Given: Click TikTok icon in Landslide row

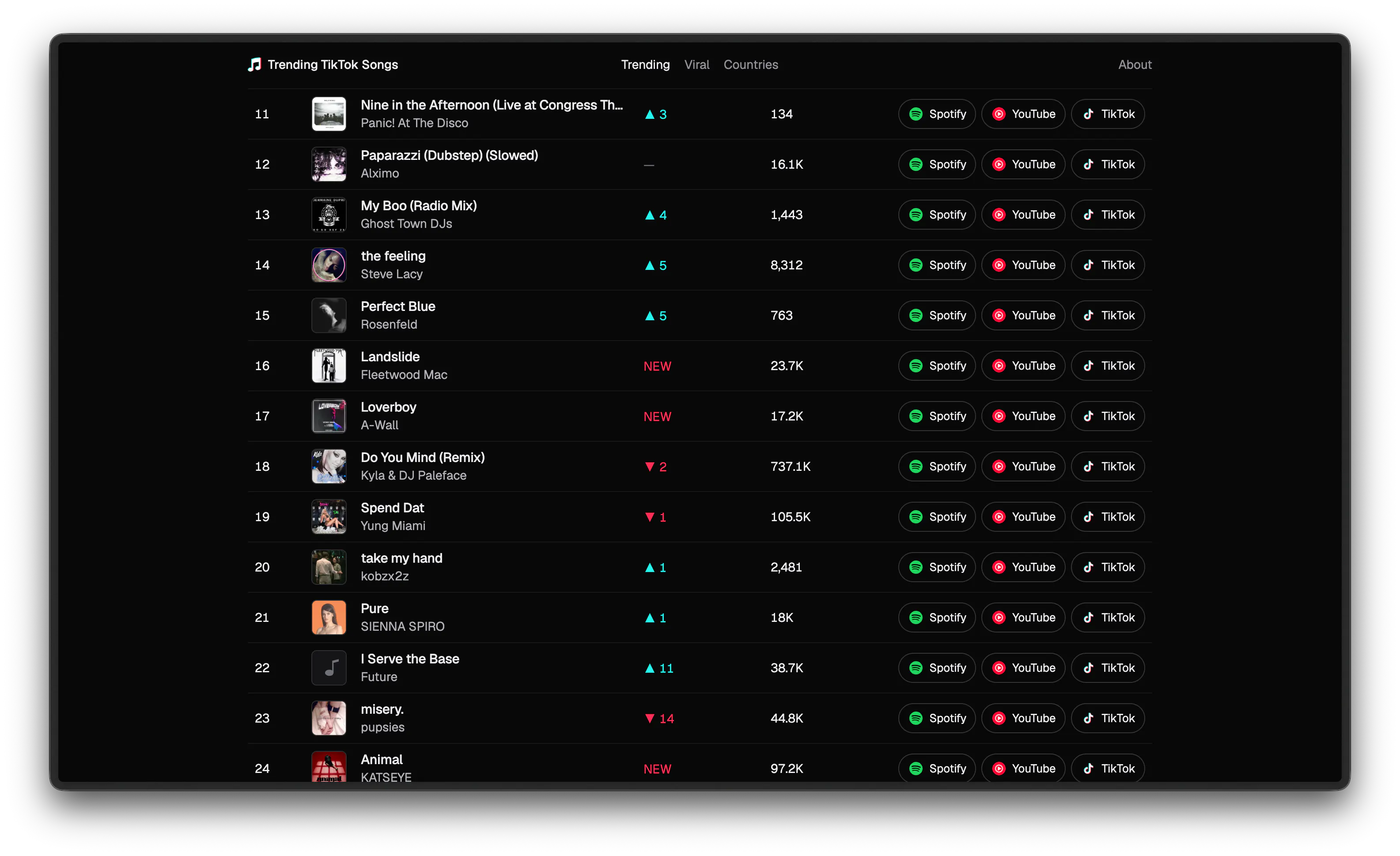Looking at the screenshot, I should point(1088,366).
